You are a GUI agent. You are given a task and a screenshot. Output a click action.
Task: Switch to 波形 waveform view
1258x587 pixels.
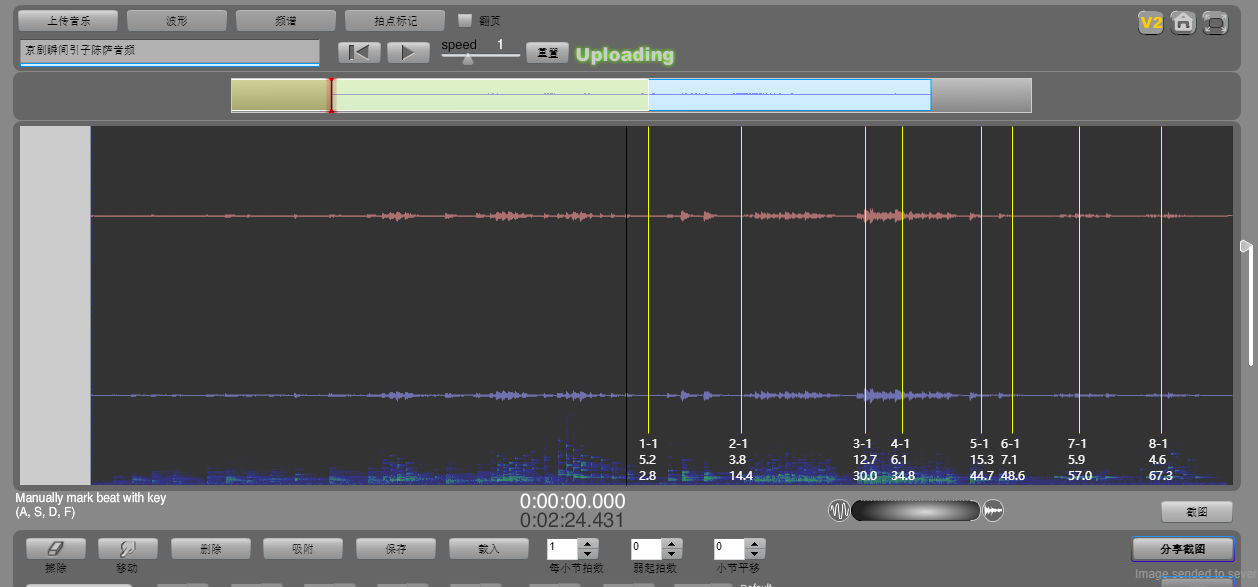[x=176, y=20]
